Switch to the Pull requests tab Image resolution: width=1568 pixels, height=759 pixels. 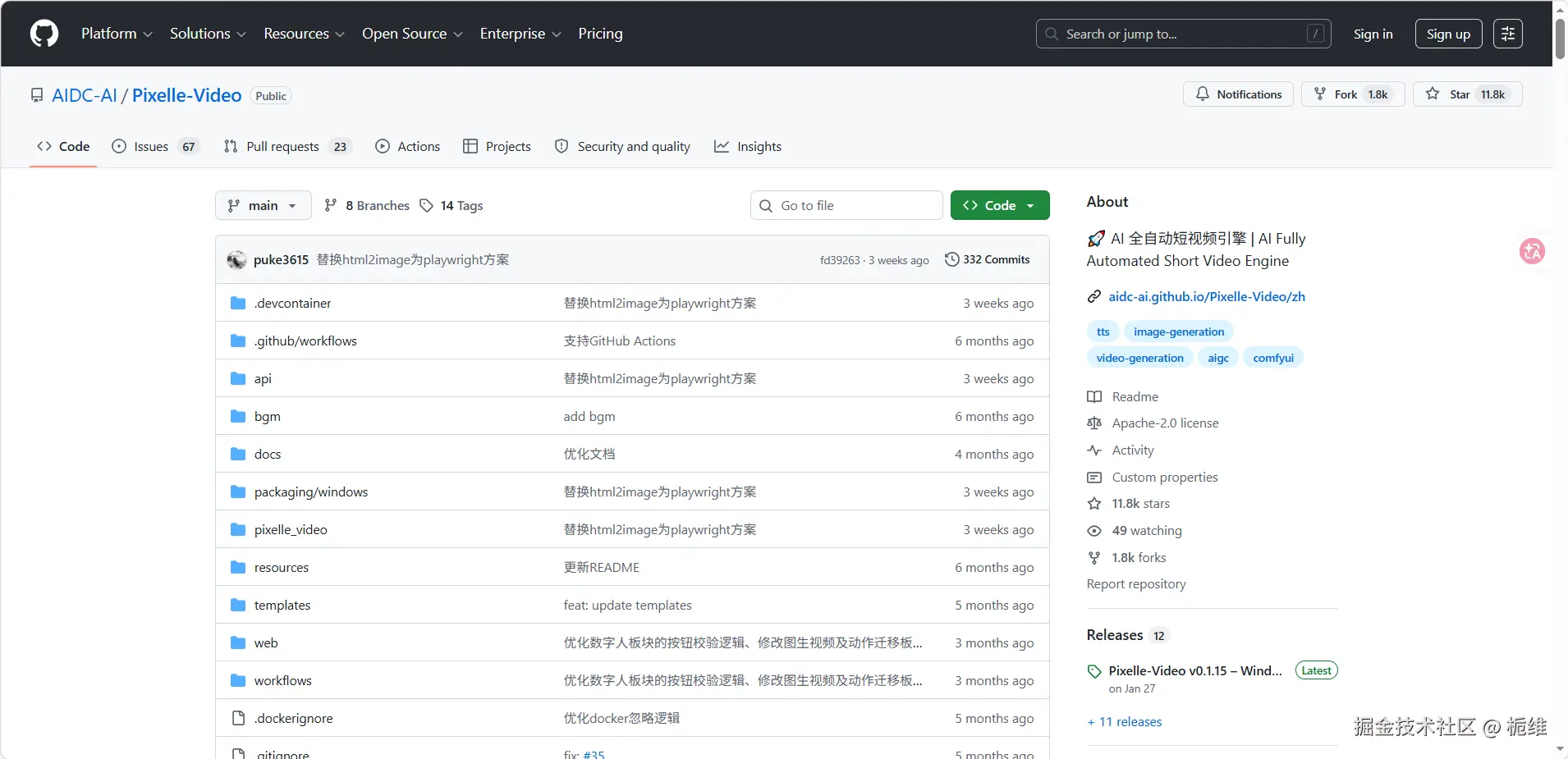pyautogui.click(x=287, y=146)
